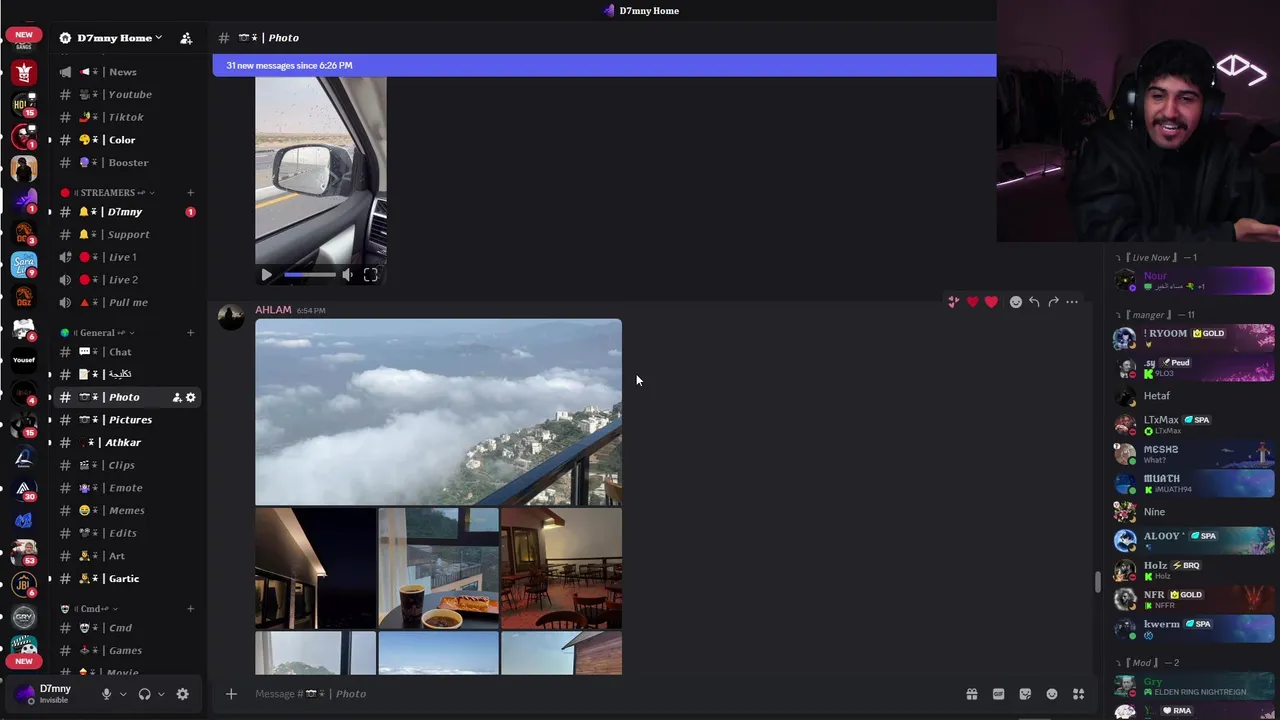Open the gift icon in the message bar

[971, 694]
